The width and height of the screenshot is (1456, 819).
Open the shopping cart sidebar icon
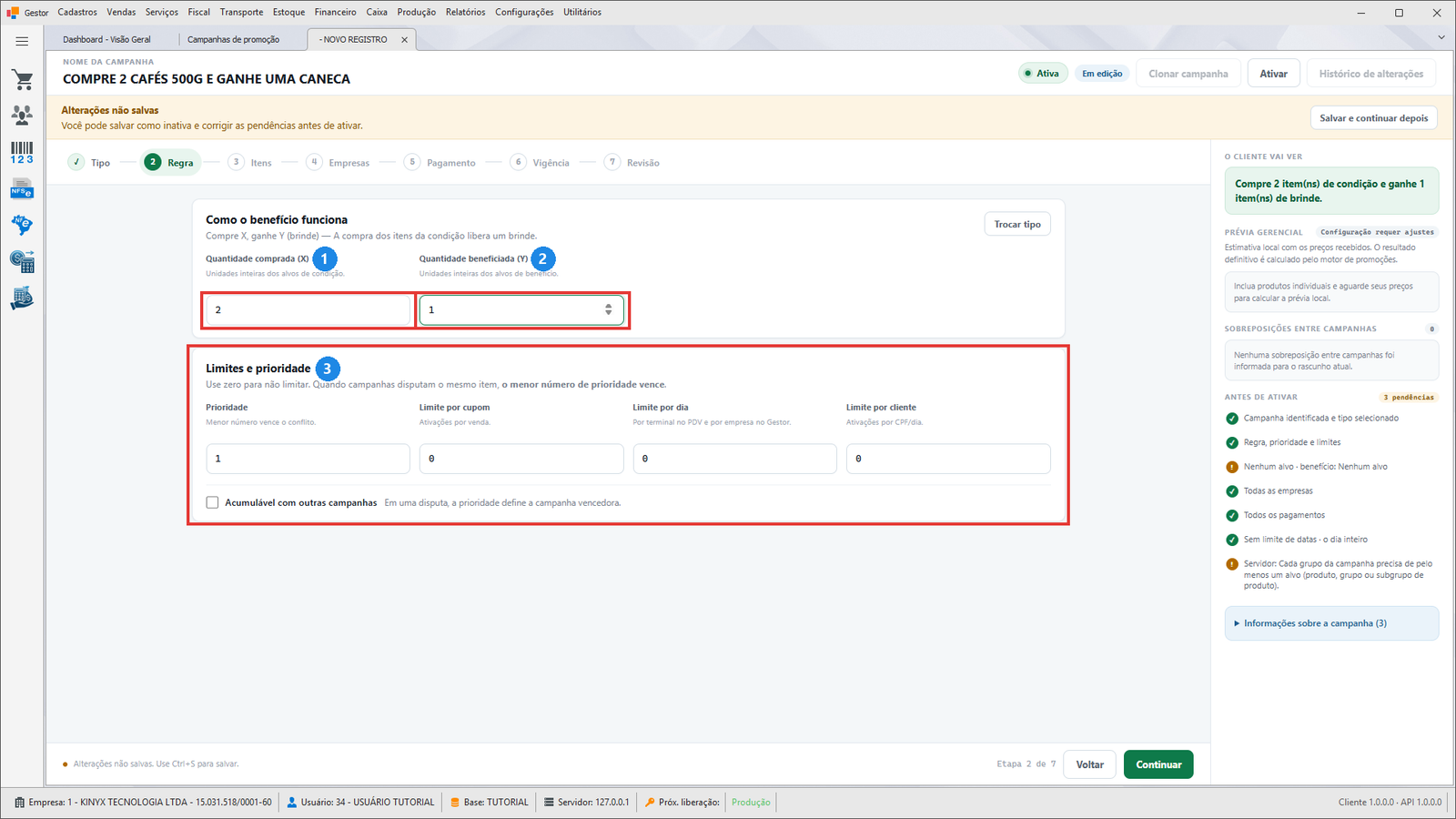[x=22, y=80]
